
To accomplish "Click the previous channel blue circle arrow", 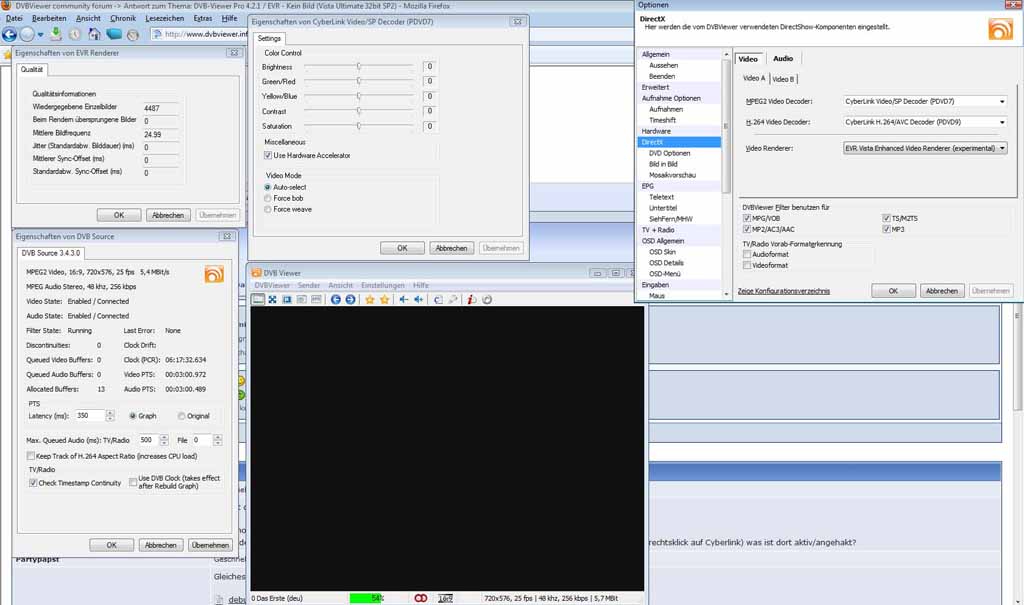I will [336, 299].
